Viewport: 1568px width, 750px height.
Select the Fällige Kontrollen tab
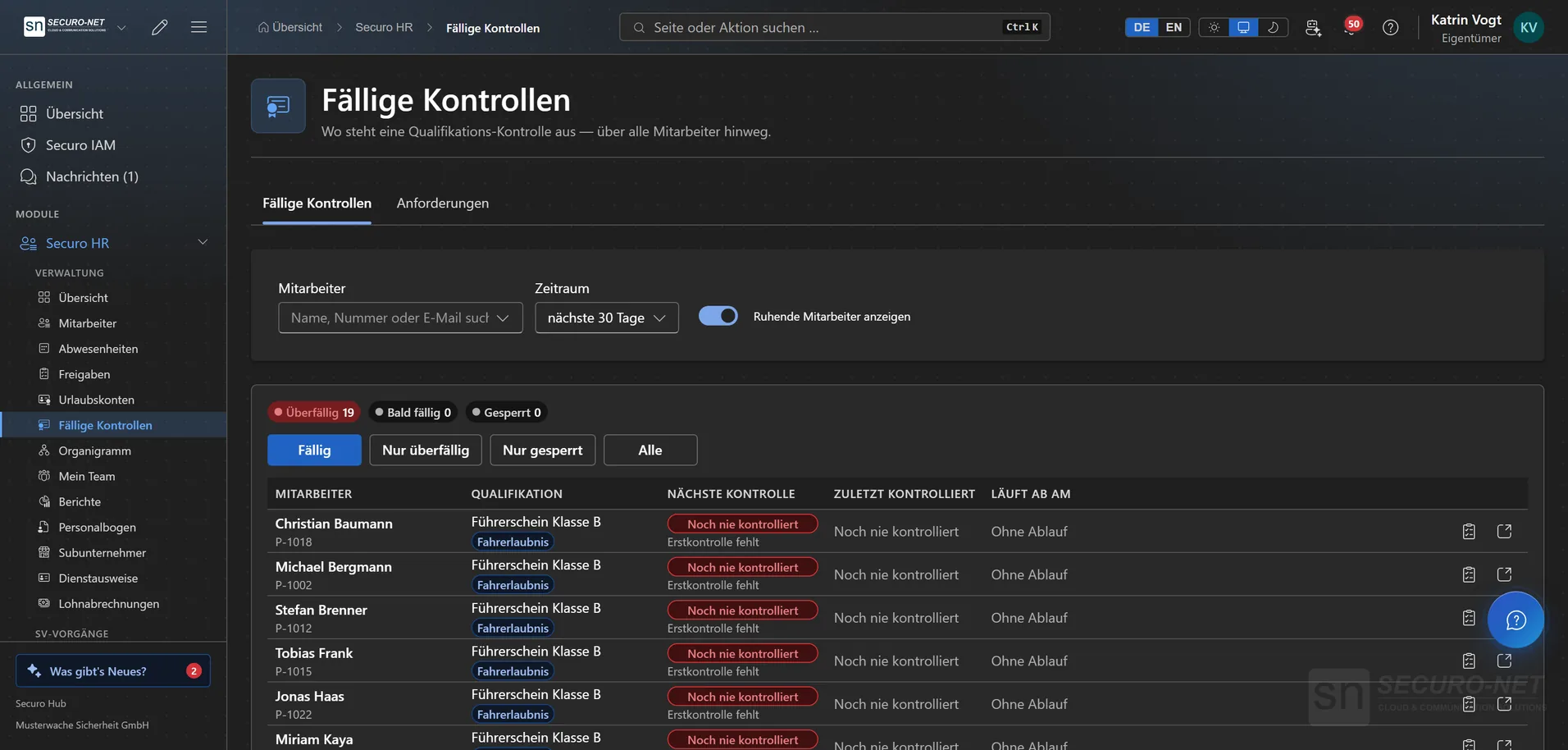[317, 203]
